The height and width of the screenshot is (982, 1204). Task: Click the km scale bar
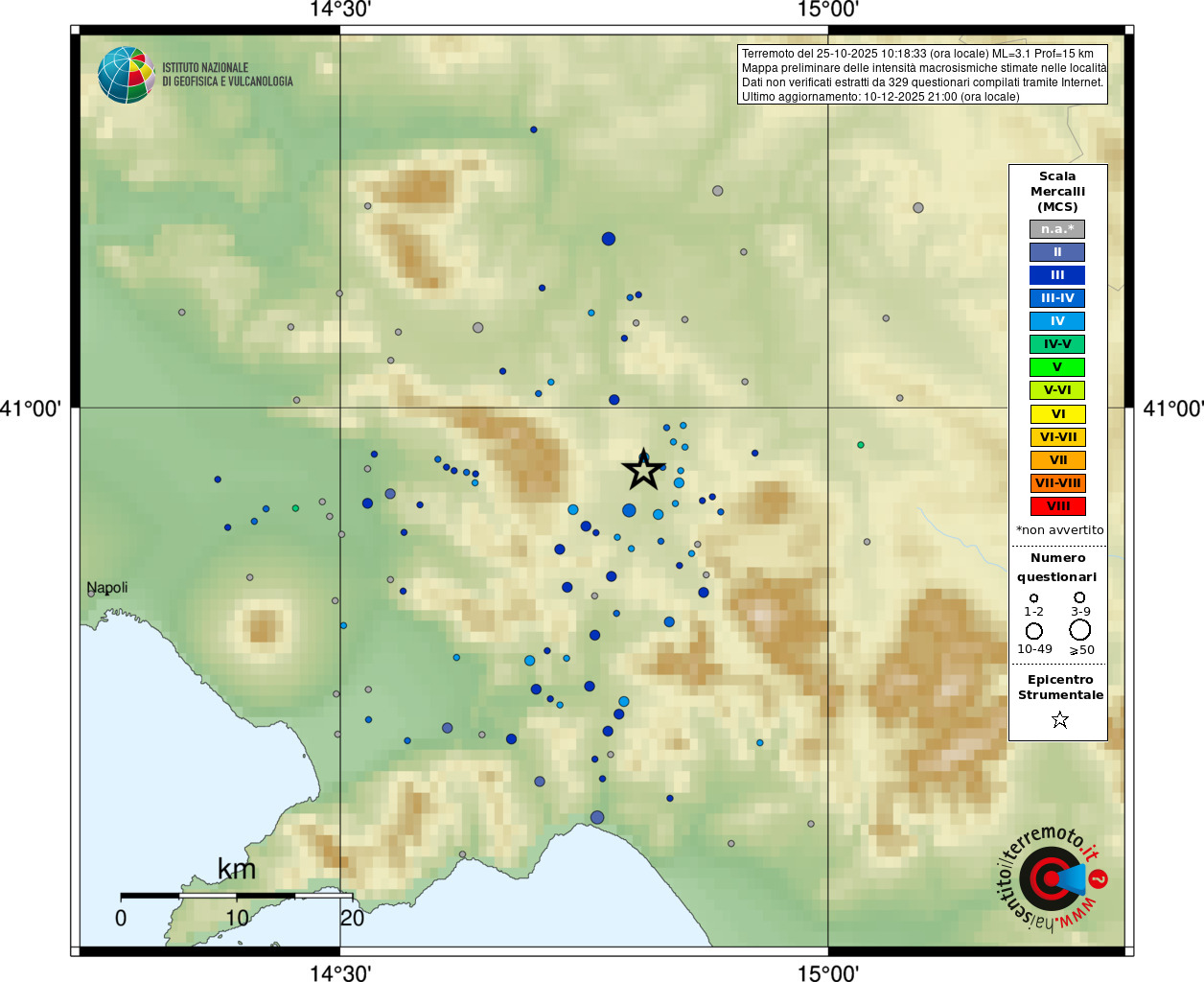point(237,896)
